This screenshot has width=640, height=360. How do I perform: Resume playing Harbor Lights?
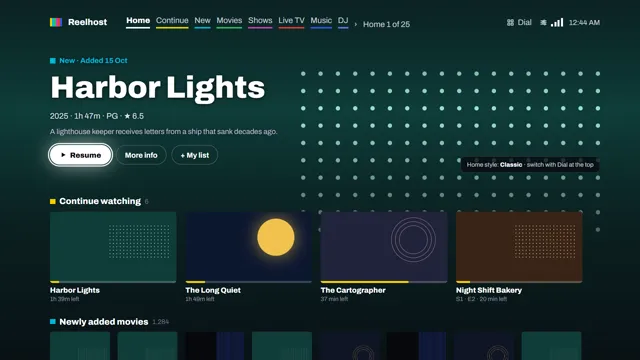[80, 155]
